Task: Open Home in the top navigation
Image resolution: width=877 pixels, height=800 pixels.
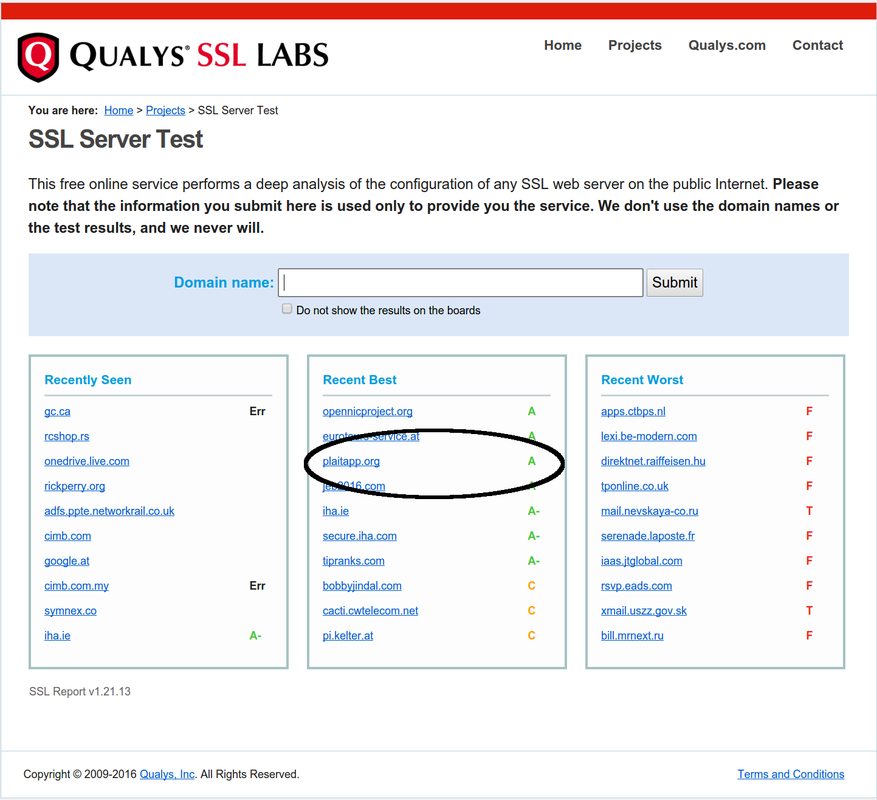Action: coord(563,45)
